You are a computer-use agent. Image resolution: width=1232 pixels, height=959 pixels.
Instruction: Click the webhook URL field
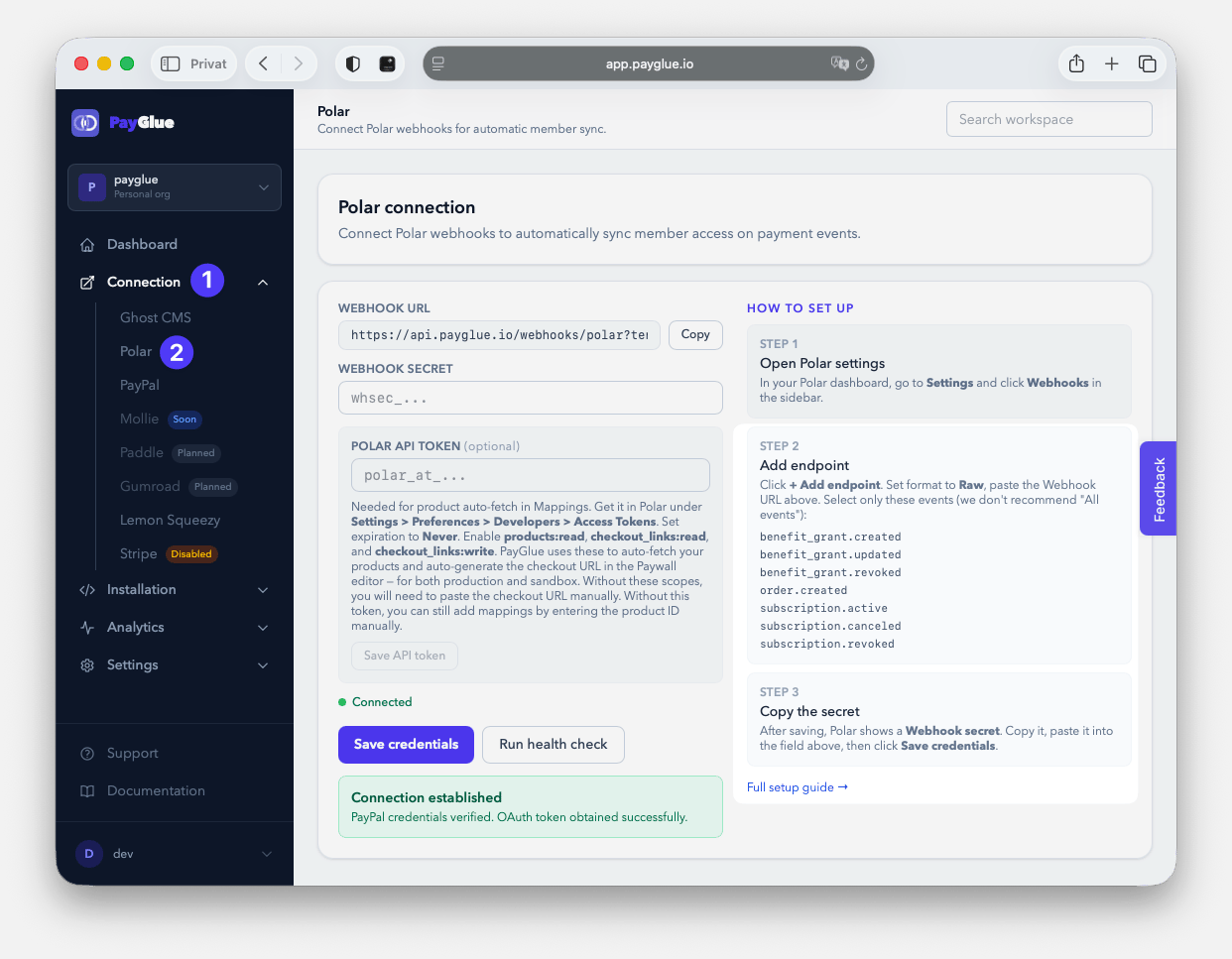(500, 335)
